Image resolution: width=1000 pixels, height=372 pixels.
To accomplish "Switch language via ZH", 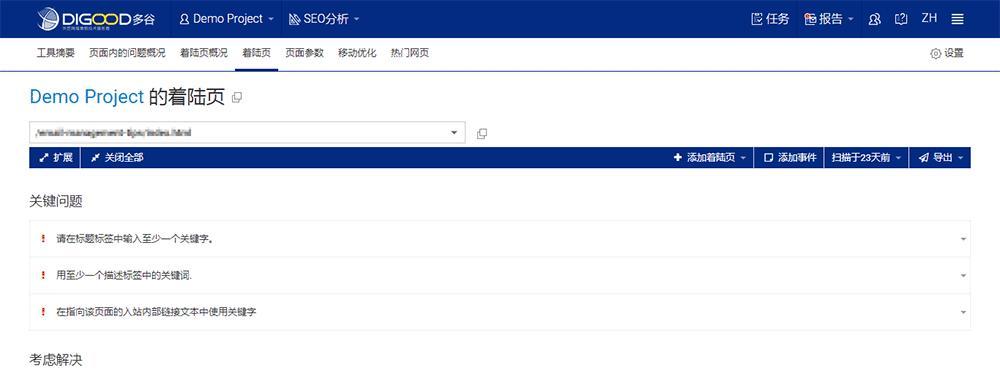I will point(929,18).
